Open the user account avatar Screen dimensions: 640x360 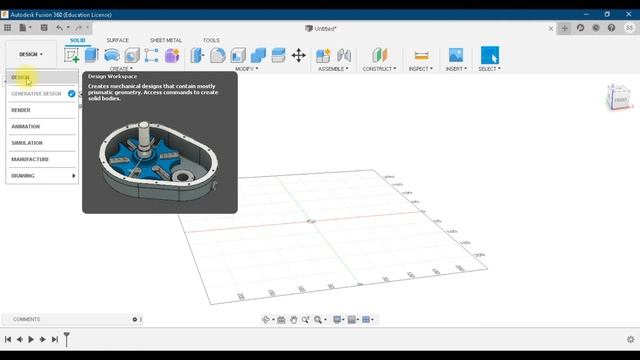click(629, 28)
